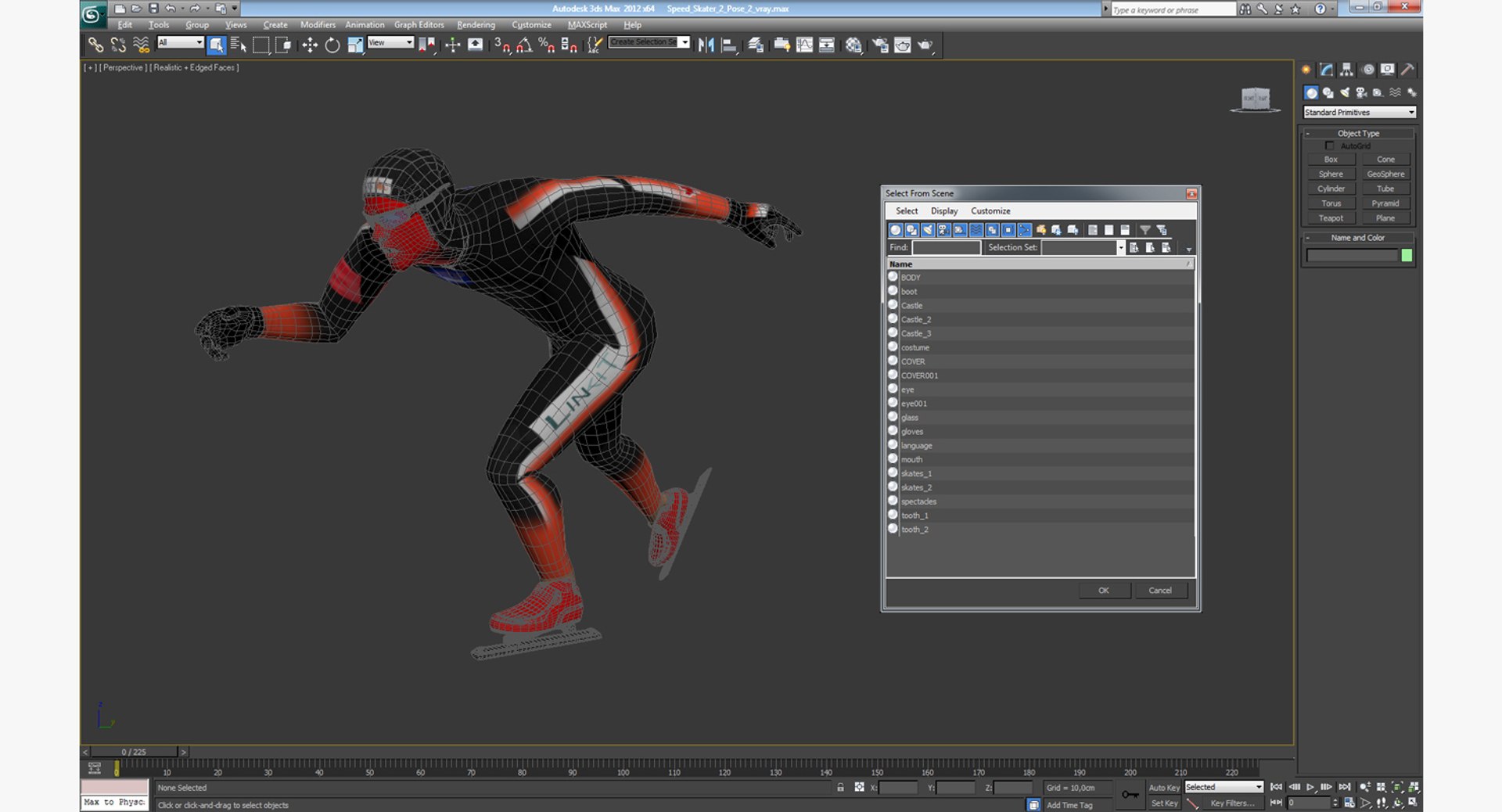Click OK in Select From Scene dialog
This screenshot has width=1502, height=812.
(x=1104, y=591)
